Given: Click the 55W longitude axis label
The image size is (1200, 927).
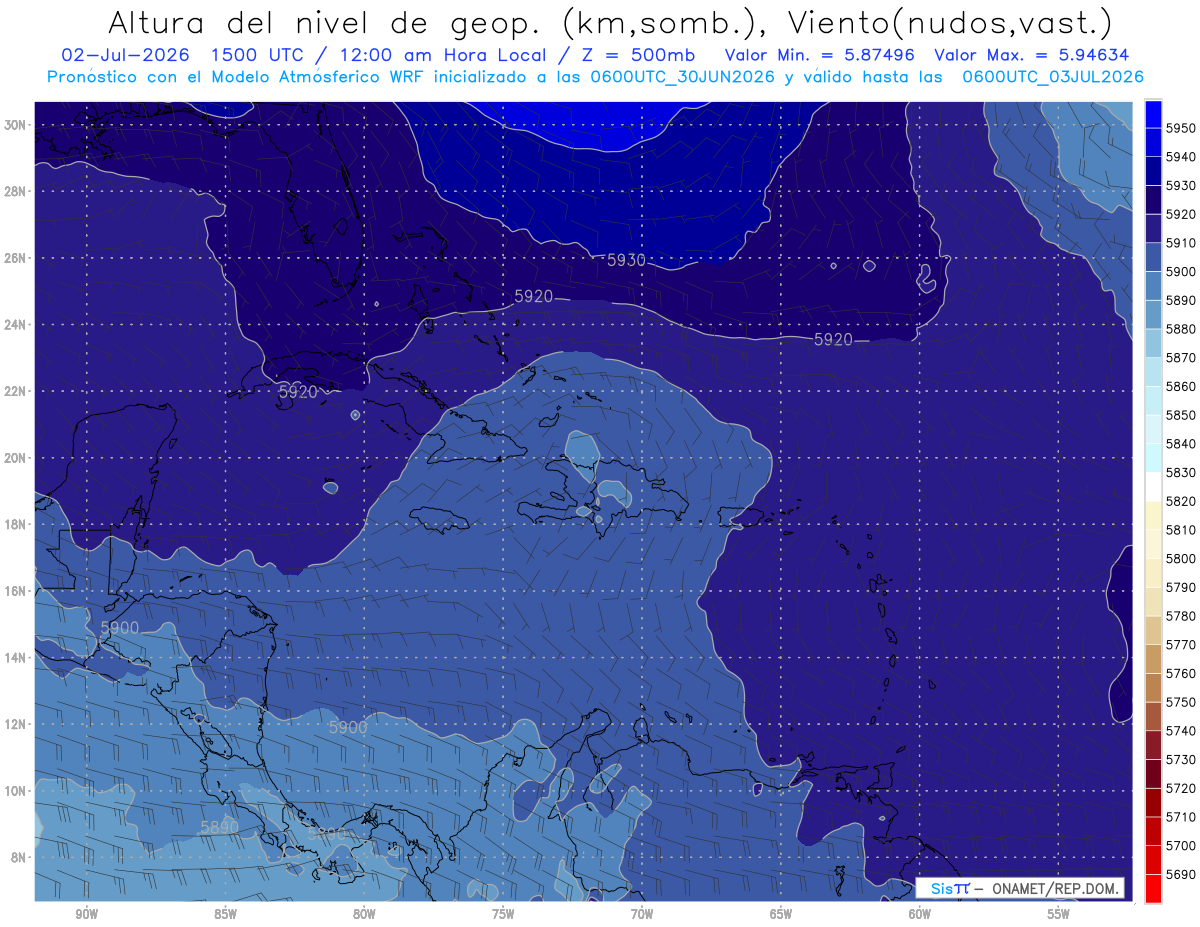Looking at the screenshot, I should (x=1059, y=914).
